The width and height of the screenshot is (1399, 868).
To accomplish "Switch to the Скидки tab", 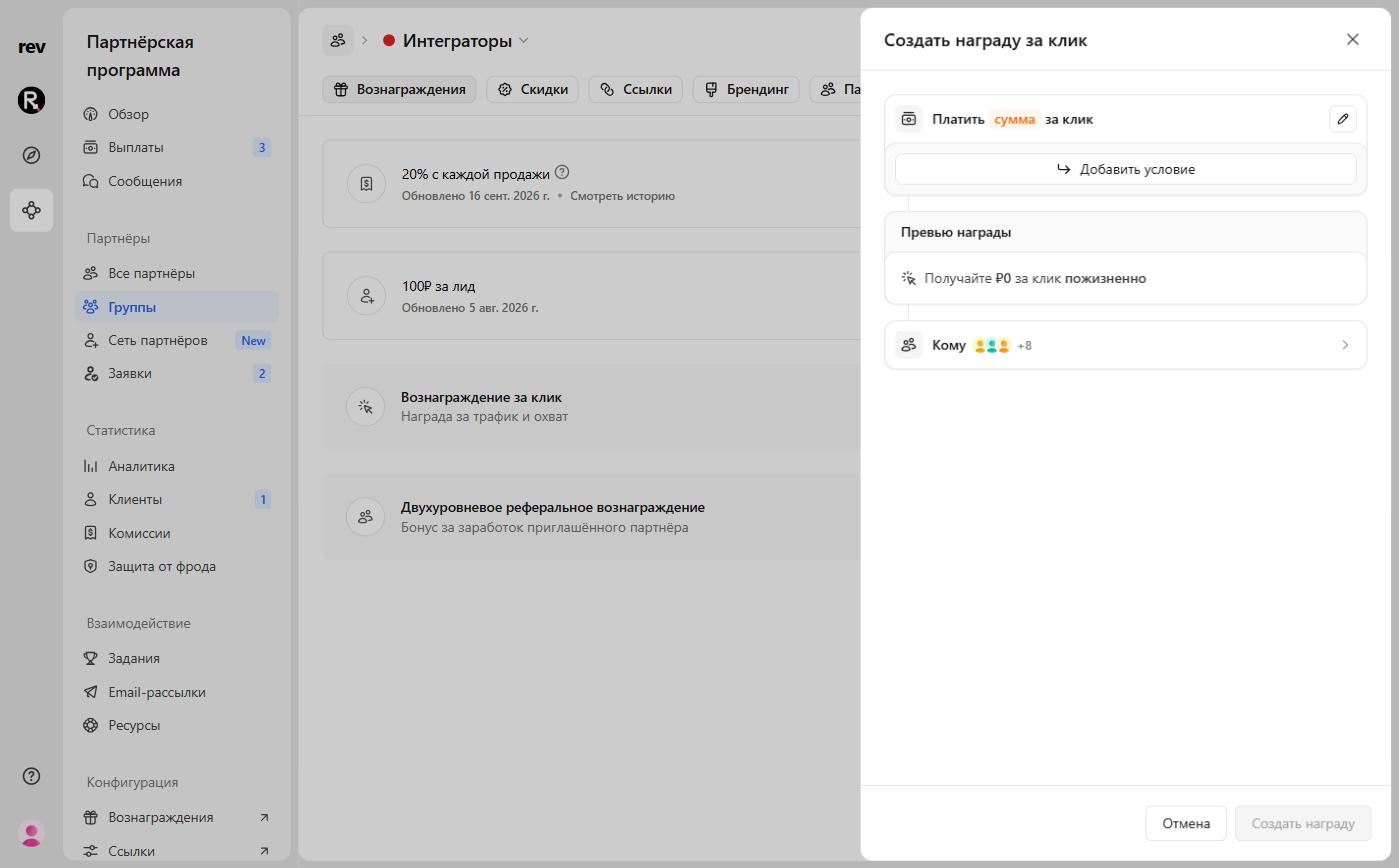I will [534, 89].
